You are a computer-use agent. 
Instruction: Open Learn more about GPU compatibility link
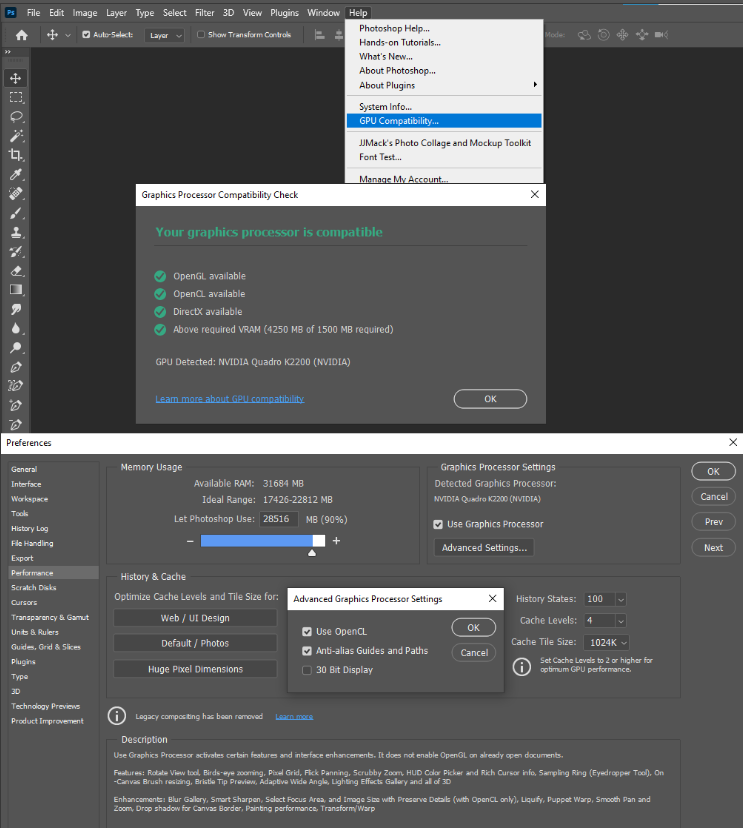pos(230,399)
